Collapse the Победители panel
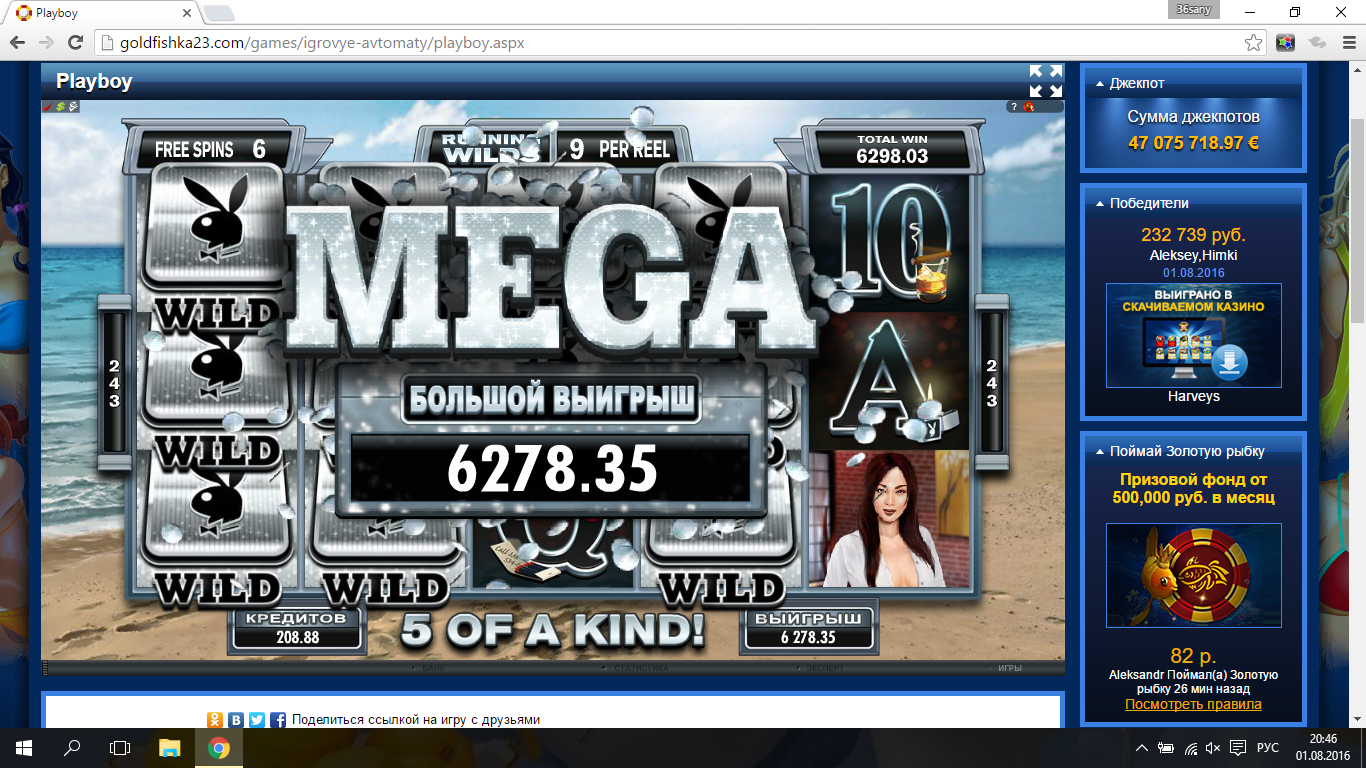Screen dimensions: 1366x768 1100,203
